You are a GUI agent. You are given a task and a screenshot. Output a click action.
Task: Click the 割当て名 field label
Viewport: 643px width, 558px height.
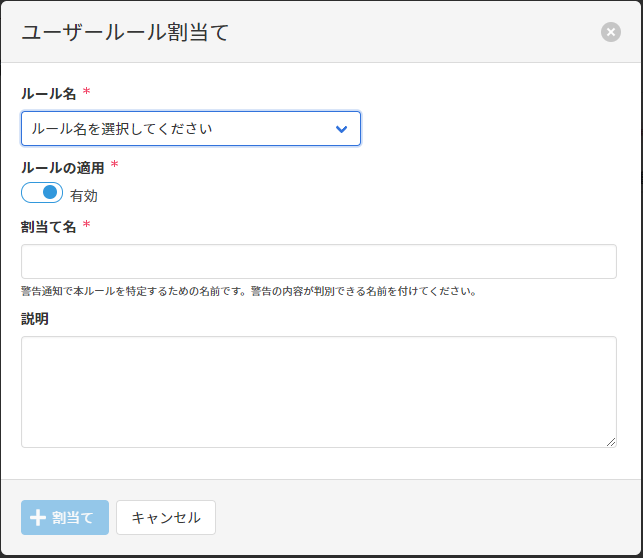(48, 227)
